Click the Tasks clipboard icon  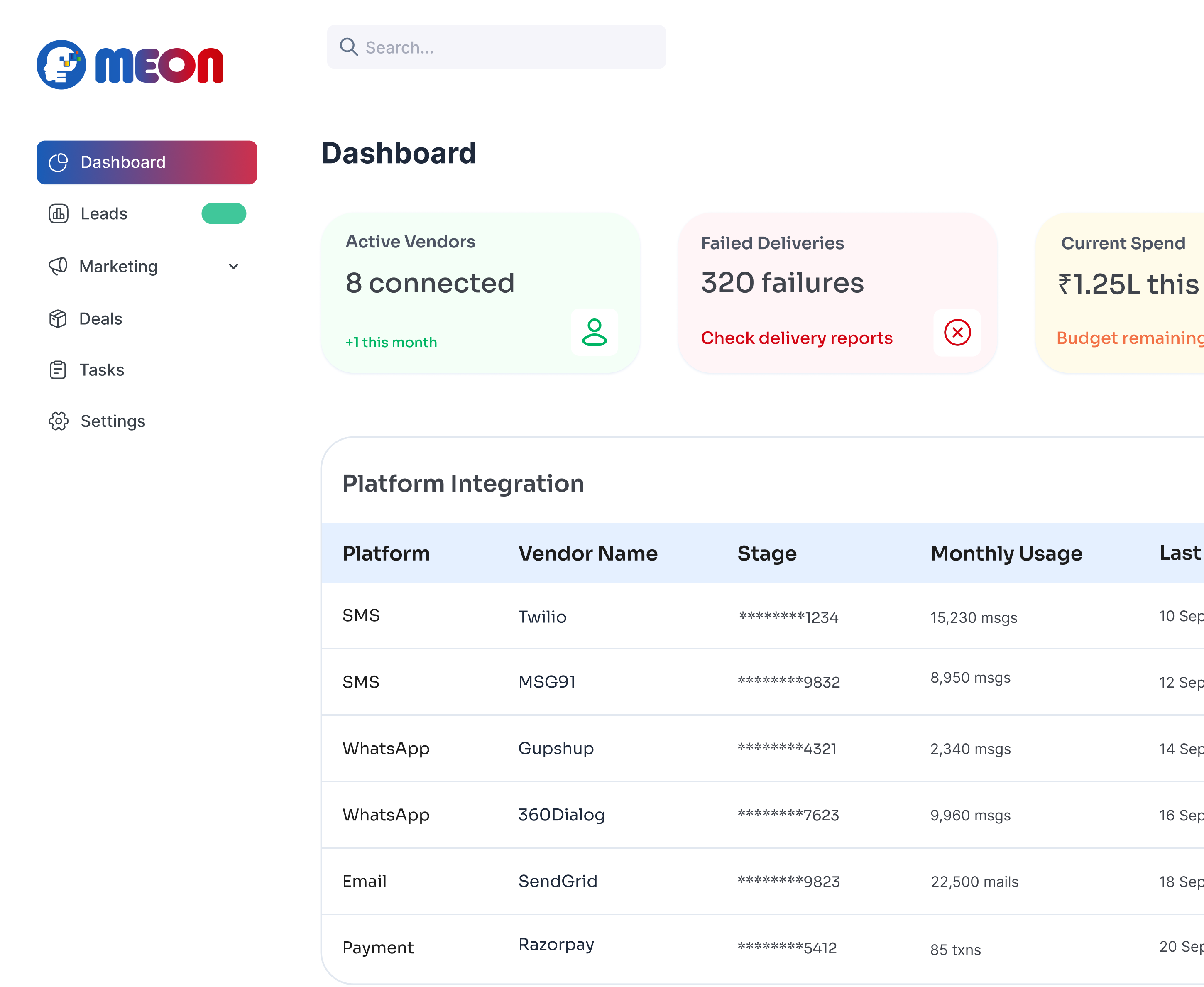pos(58,370)
